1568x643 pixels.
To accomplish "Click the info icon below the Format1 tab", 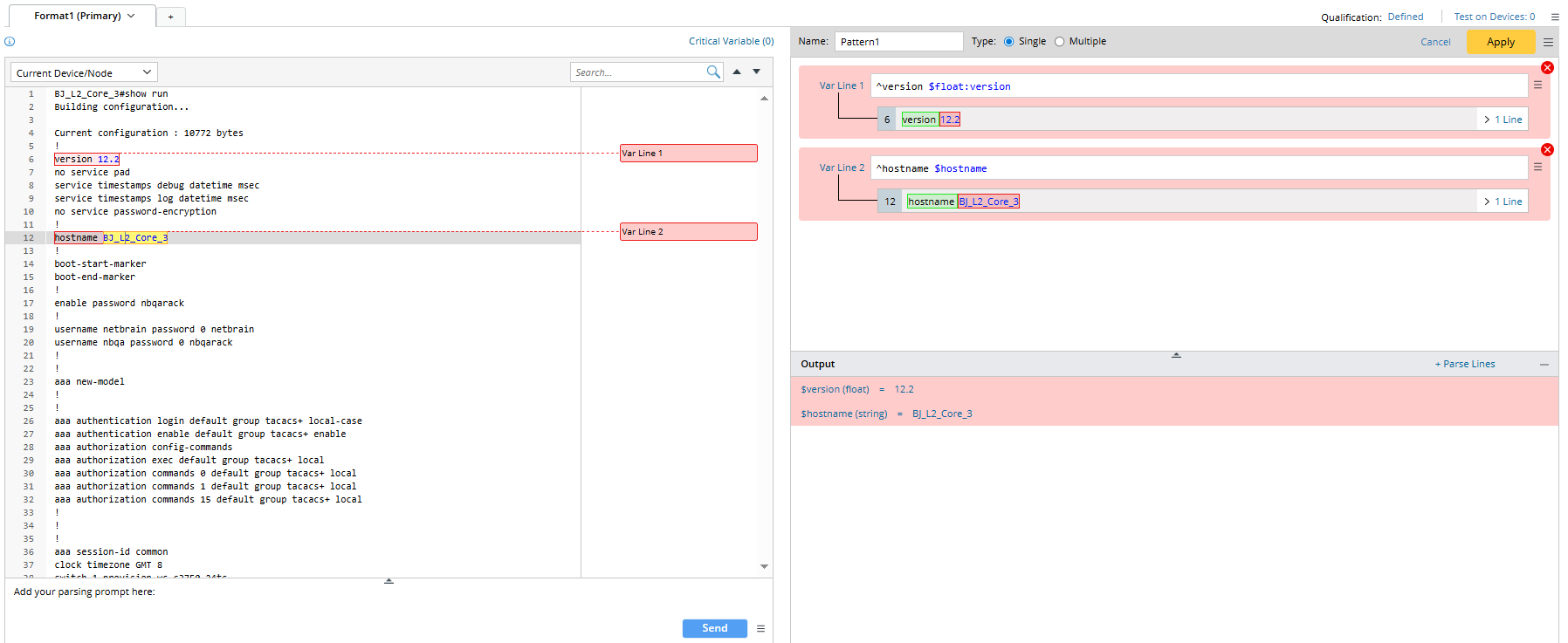I will (x=10, y=41).
